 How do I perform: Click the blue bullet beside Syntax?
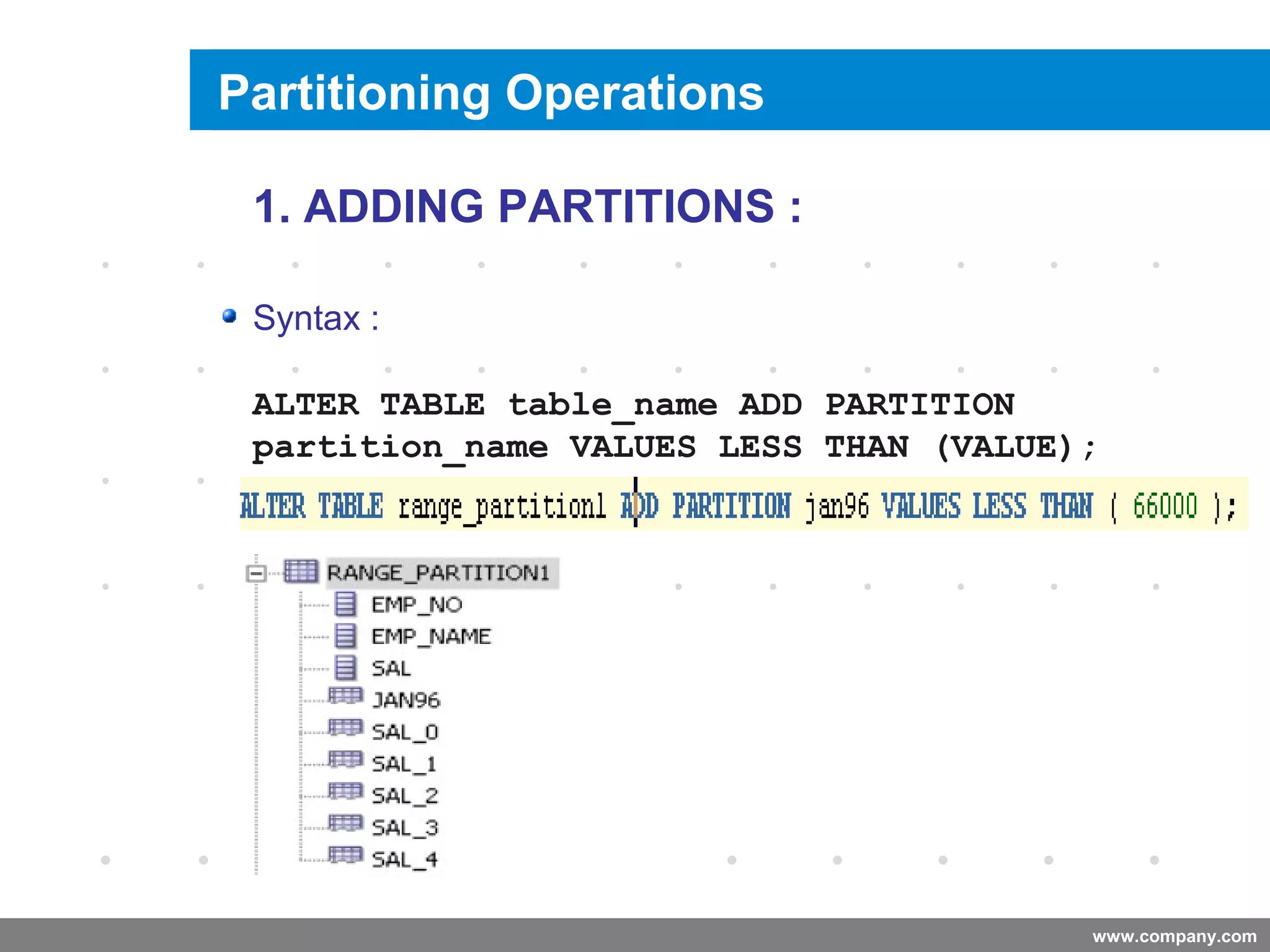[229, 316]
